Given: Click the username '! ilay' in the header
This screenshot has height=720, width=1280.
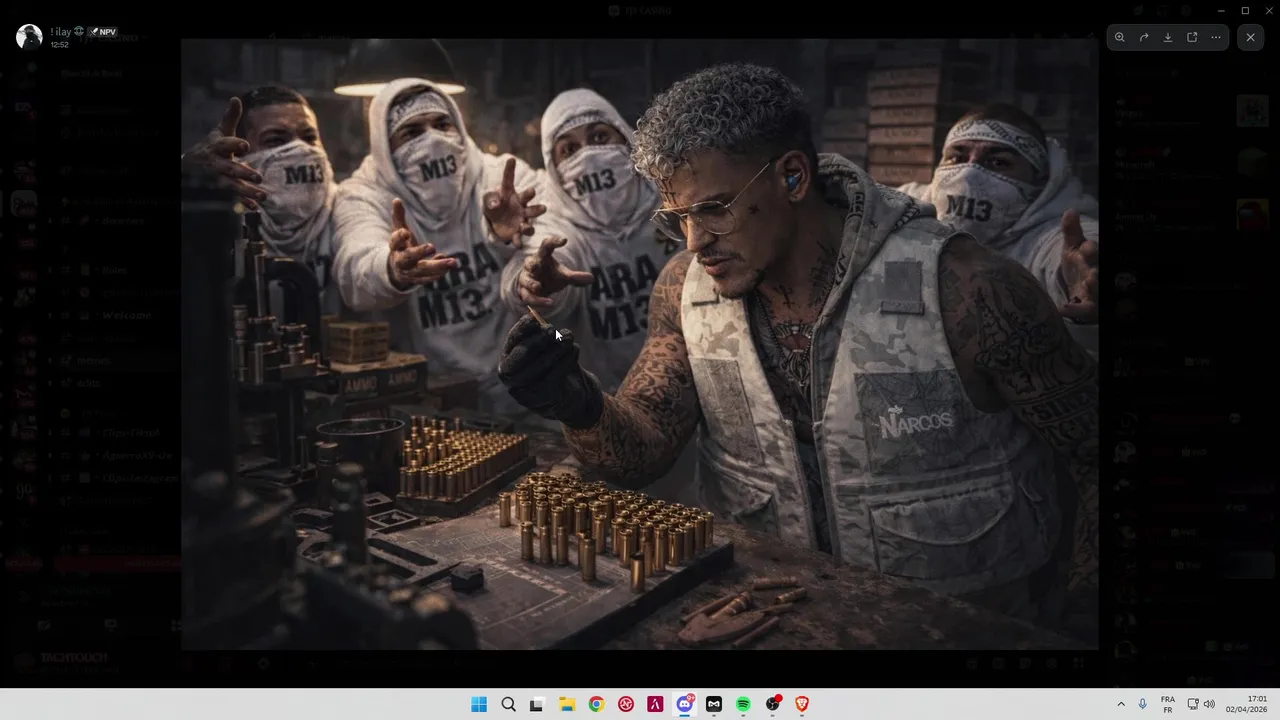Looking at the screenshot, I should tap(61, 32).
